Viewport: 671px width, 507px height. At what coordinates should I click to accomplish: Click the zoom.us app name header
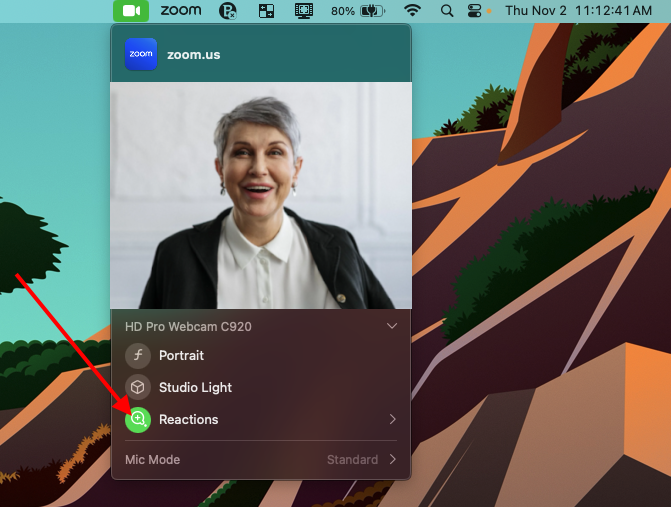click(x=193, y=54)
